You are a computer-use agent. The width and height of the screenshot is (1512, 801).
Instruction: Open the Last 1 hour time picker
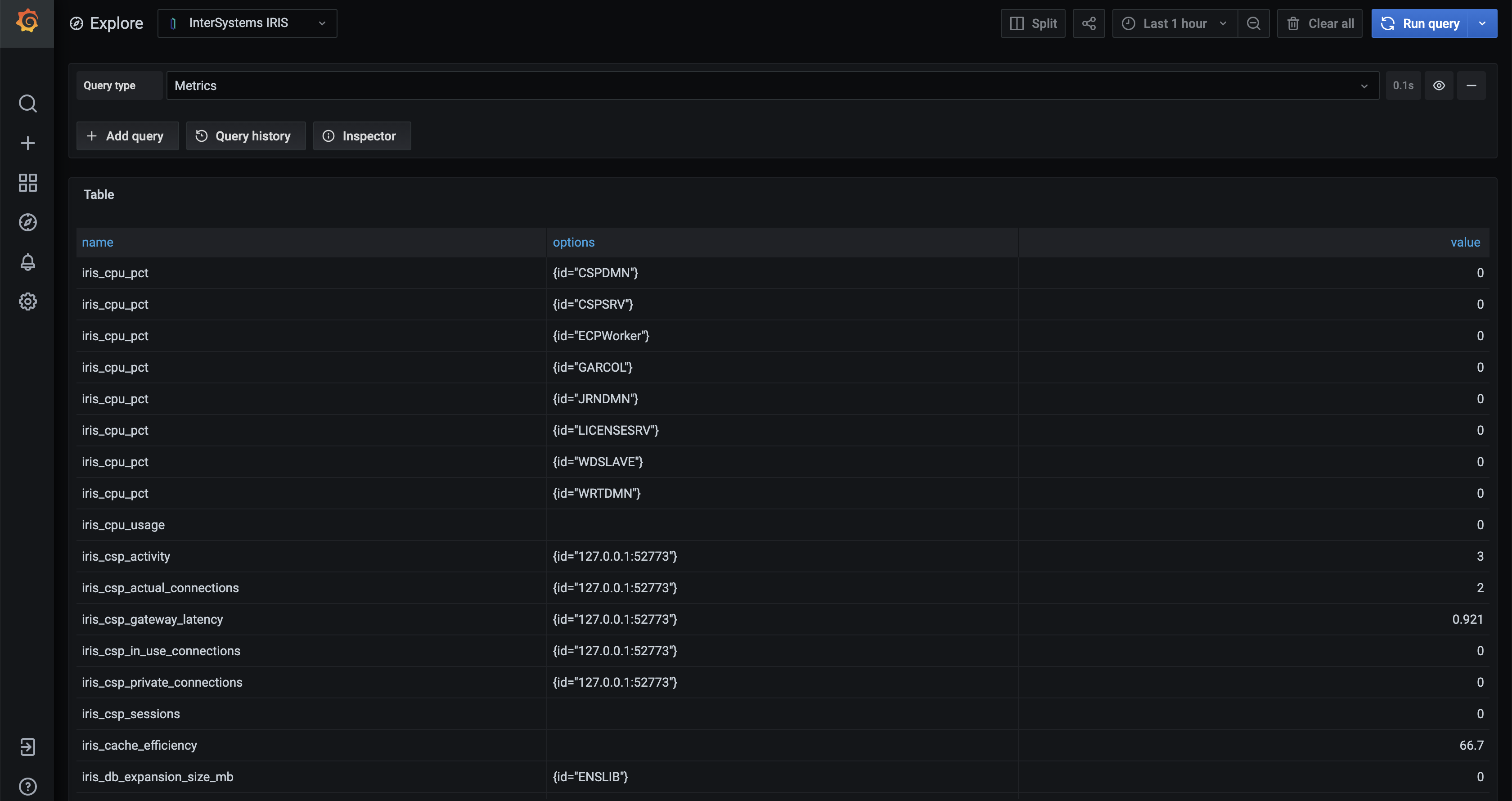pos(1174,23)
